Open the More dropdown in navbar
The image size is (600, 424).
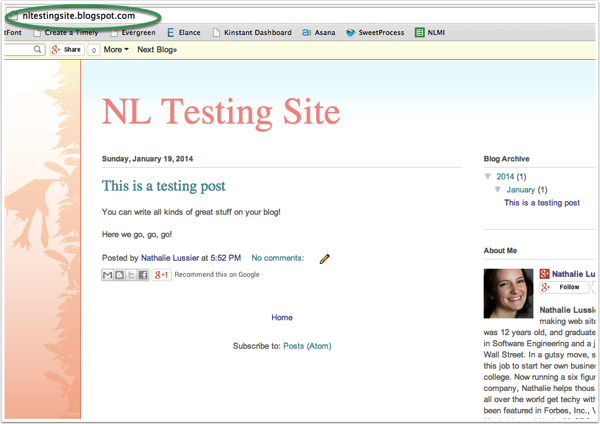click(116, 49)
